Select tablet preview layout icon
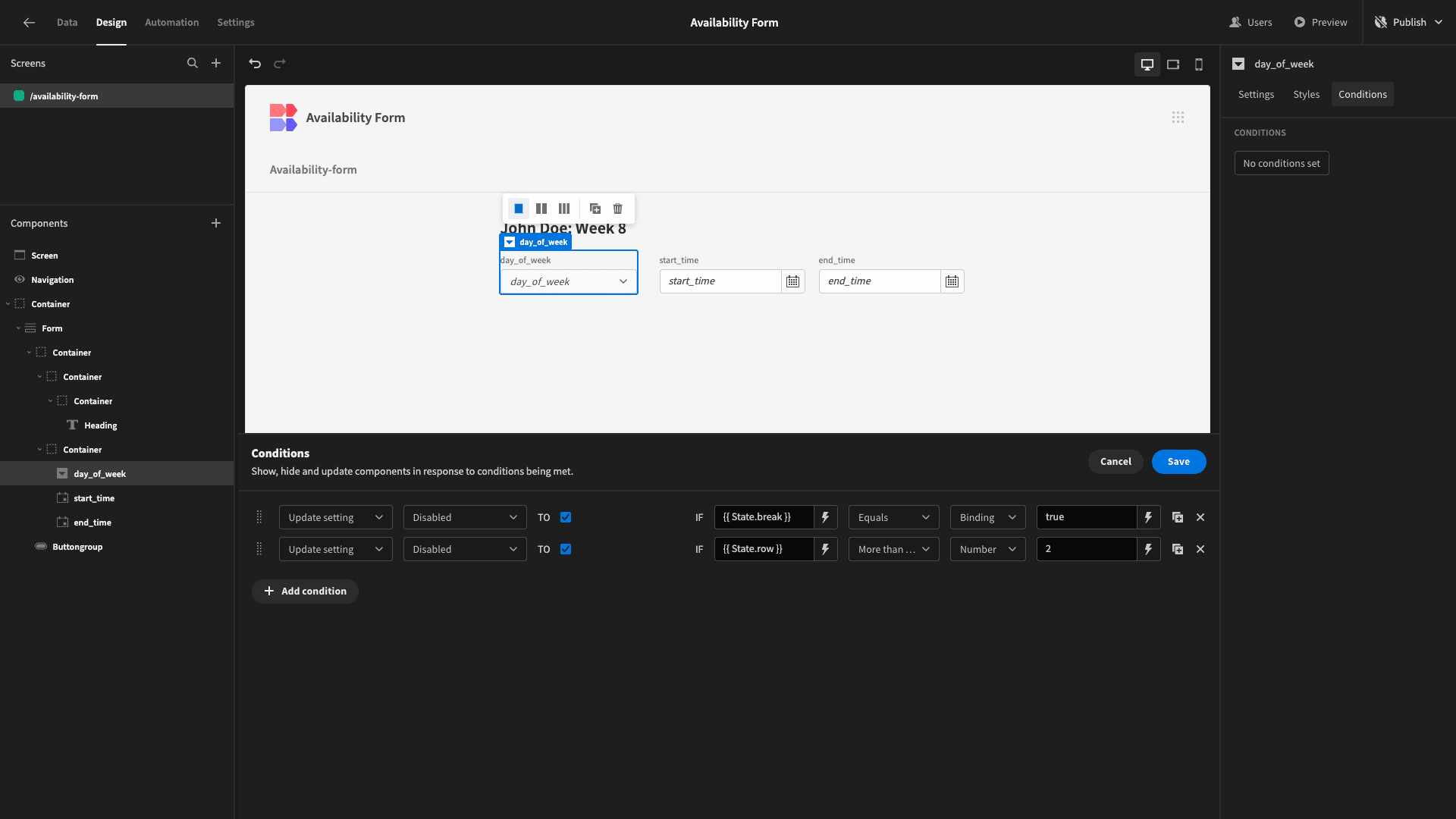Viewport: 1456px width, 819px height. pyautogui.click(x=1173, y=64)
